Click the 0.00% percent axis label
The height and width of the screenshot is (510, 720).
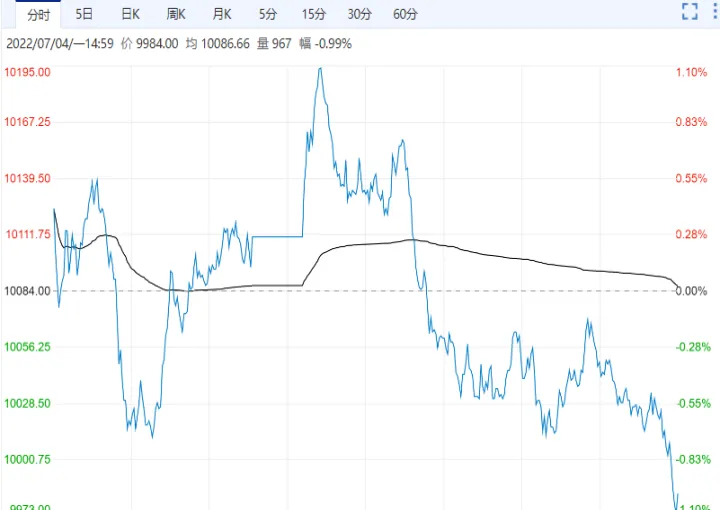(x=691, y=291)
